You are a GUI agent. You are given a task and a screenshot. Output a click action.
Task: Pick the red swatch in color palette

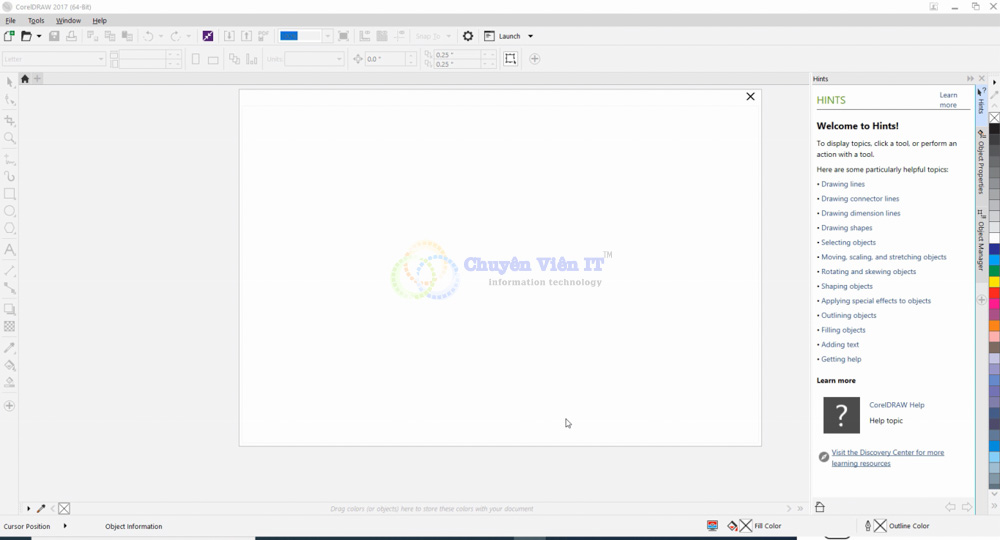(x=994, y=293)
